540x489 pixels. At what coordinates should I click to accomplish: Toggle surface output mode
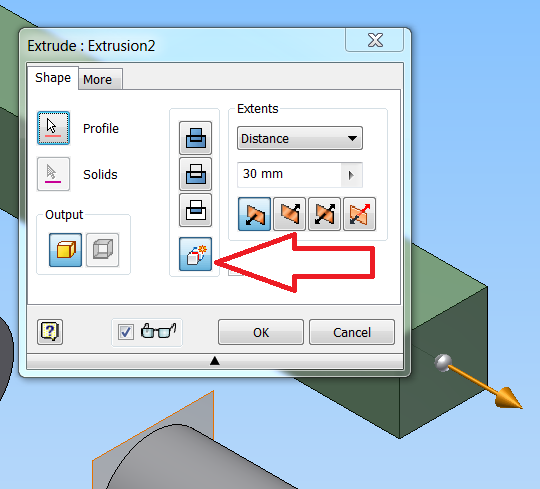[103, 250]
